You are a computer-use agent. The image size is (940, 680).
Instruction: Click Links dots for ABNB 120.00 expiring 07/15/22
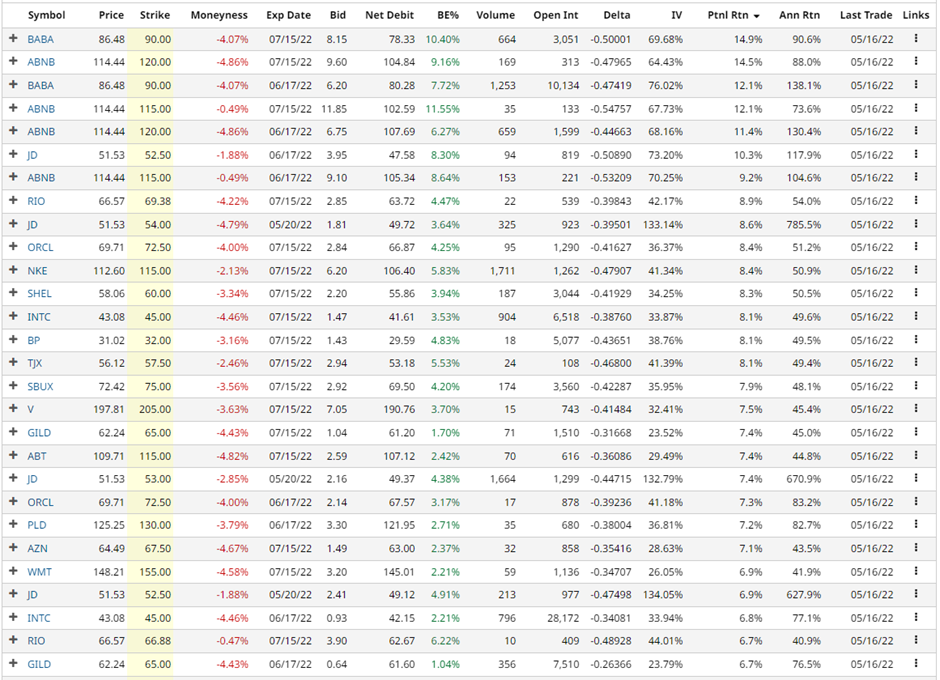pos(915,61)
